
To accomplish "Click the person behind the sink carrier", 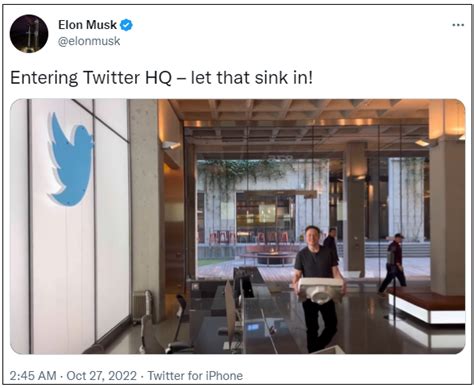I will coord(331,243).
